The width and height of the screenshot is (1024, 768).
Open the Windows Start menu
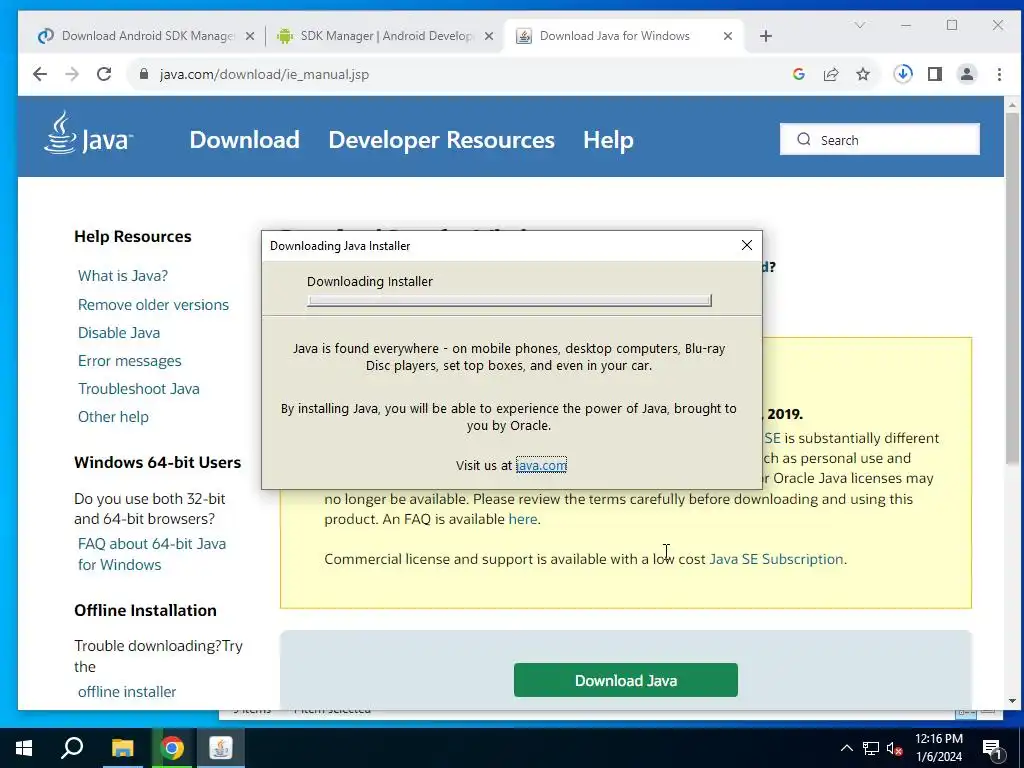click(24, 748)
